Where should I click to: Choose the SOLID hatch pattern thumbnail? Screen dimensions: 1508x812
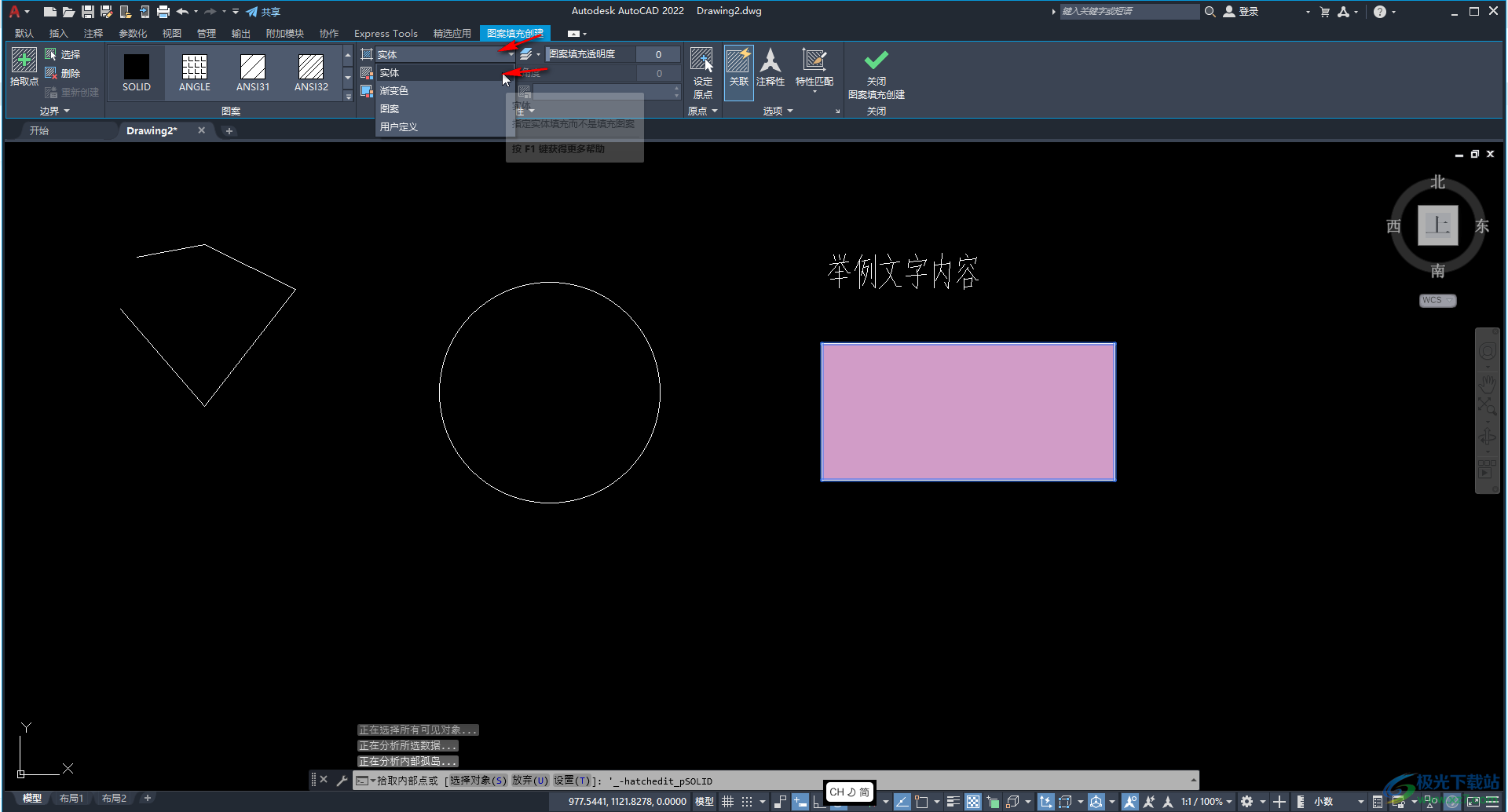136,72
